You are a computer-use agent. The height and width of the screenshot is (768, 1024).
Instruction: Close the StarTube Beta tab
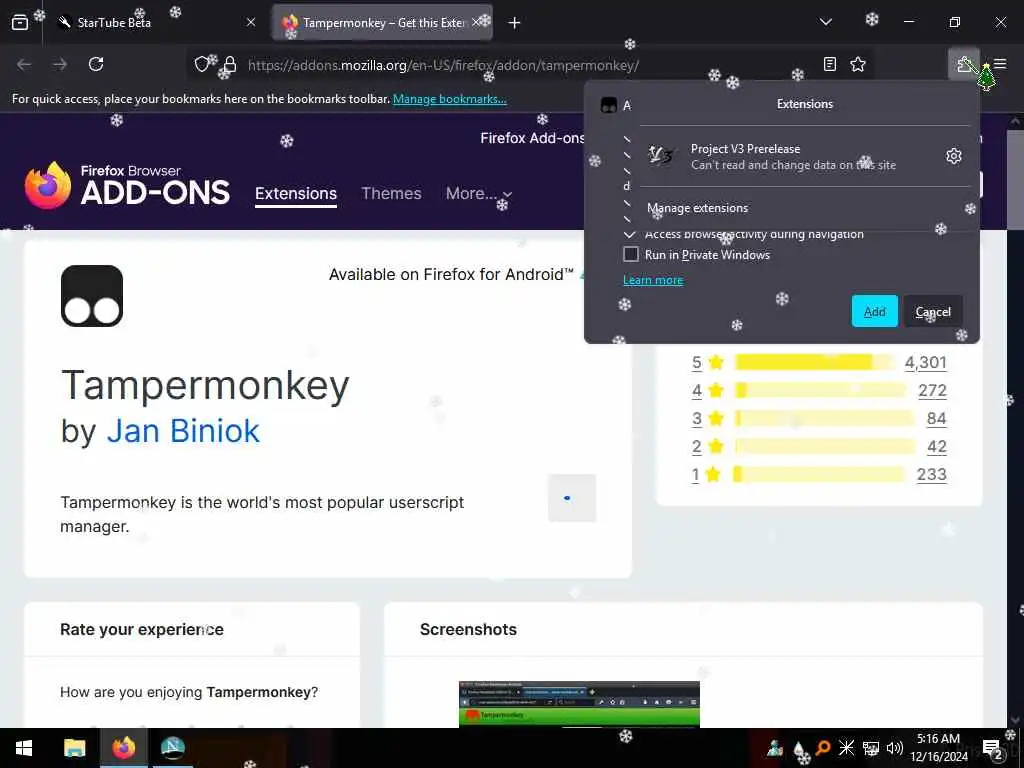[251, 22]
